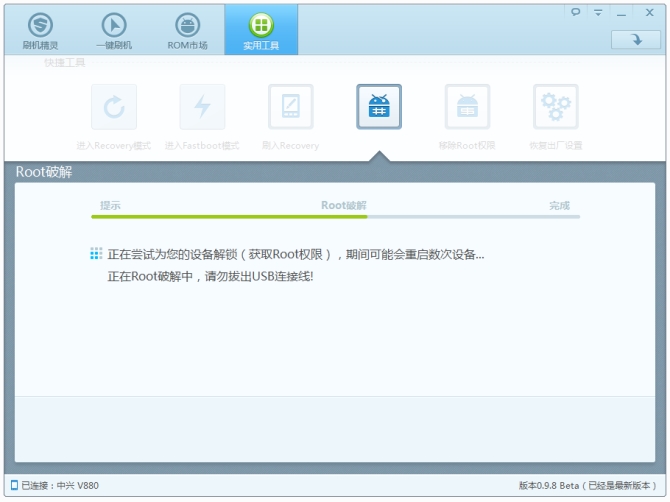This screenshot has width=670, height=502.
Task: Click the green Root progress bar
Action: 229,217
